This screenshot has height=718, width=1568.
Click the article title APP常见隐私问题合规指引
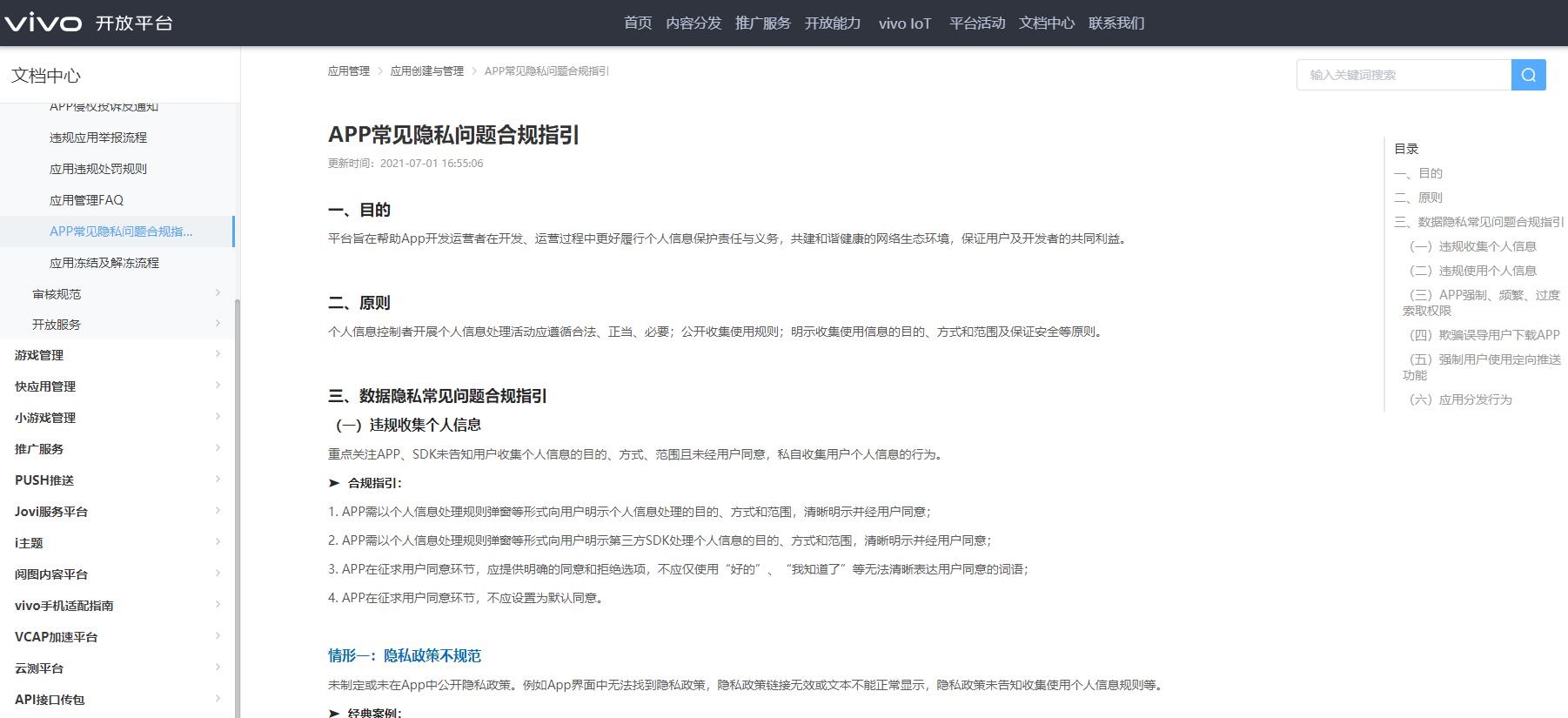(453, 135)
